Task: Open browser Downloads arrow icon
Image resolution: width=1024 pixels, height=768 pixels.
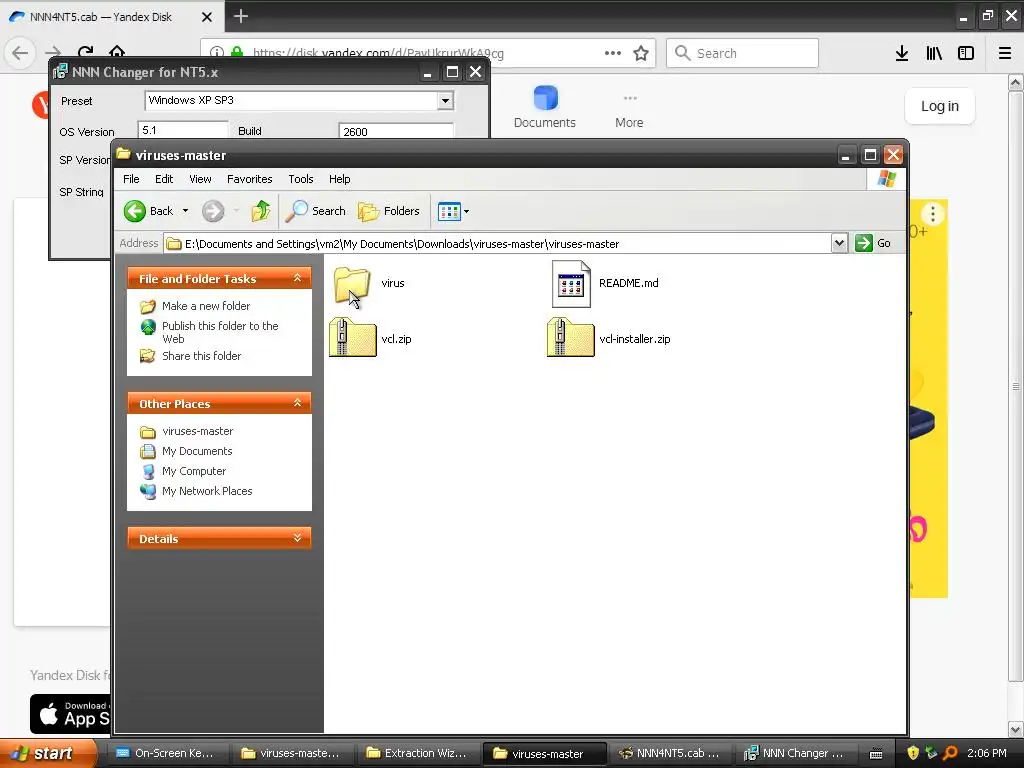Action: point(901,53)
